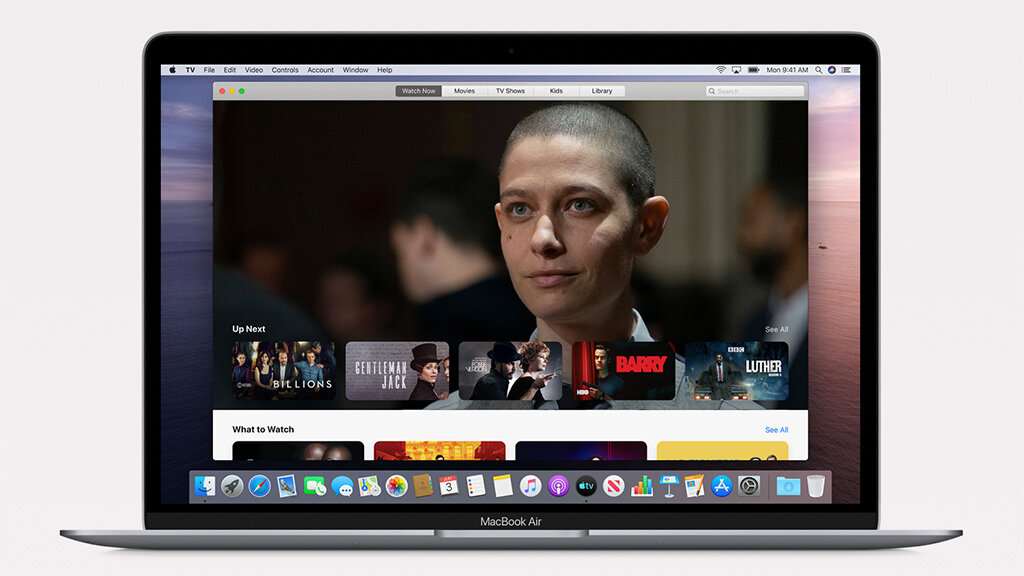The width and height of the screenshot is (1024, 576).
Task: Open the Account menu
Action: [321, 70]
